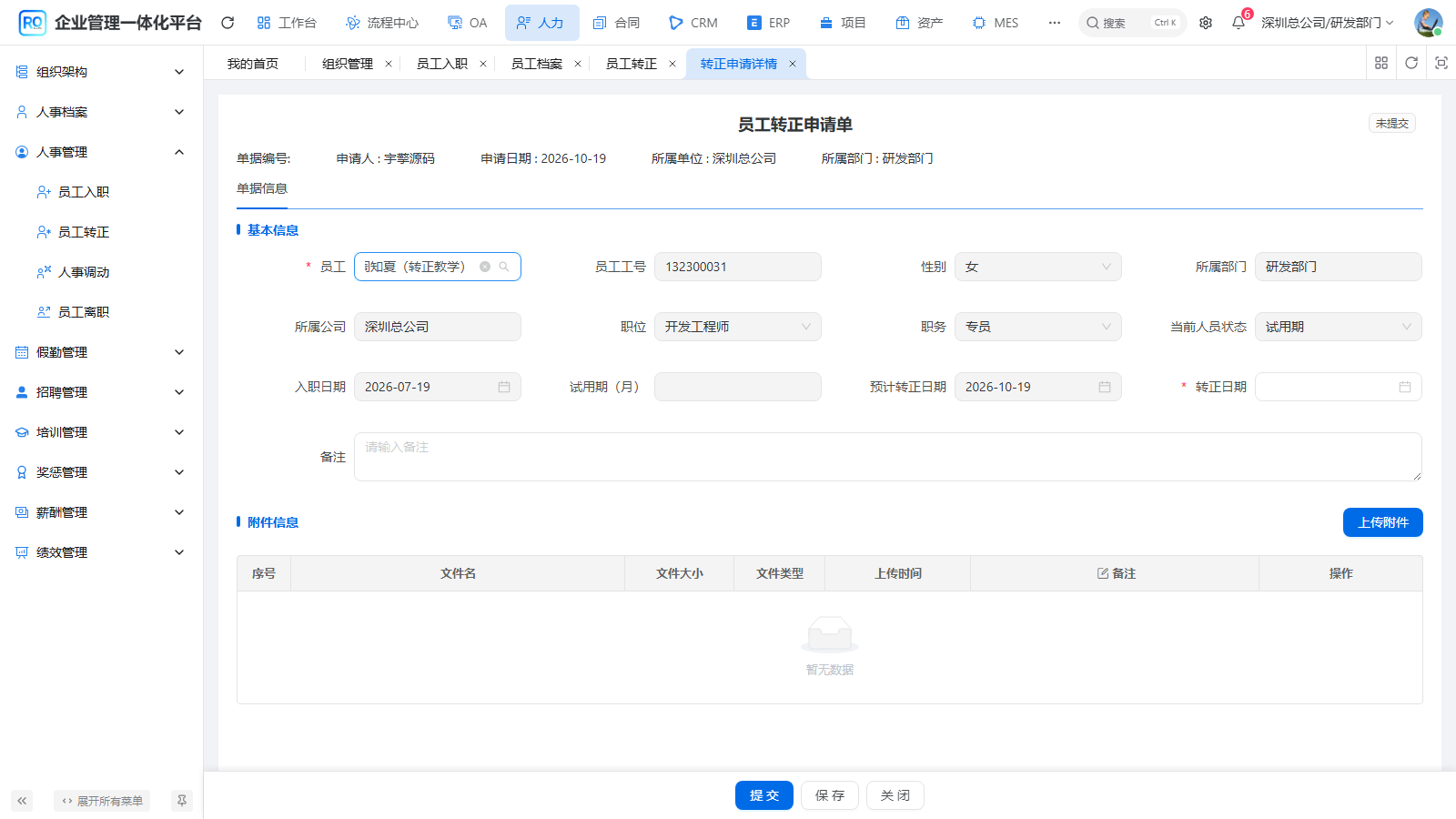1456x819 pixels.
Task: Close the 转正申请详情 tab
Action: pyautogui.click(x=793, y=64)
